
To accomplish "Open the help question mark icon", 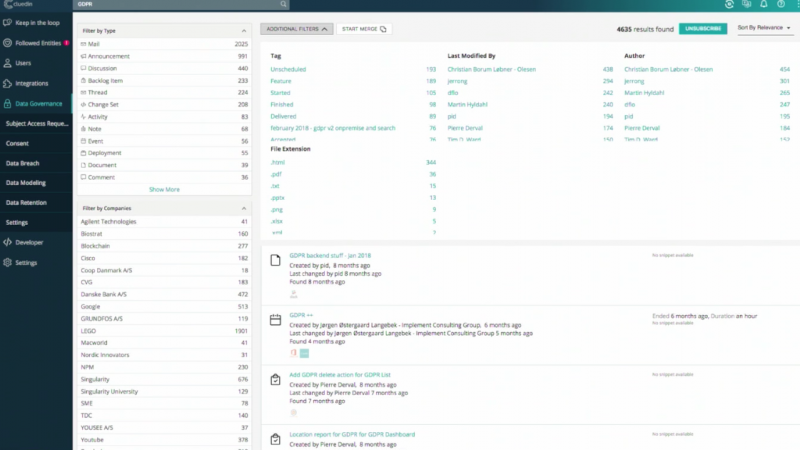I will (781, 4).
